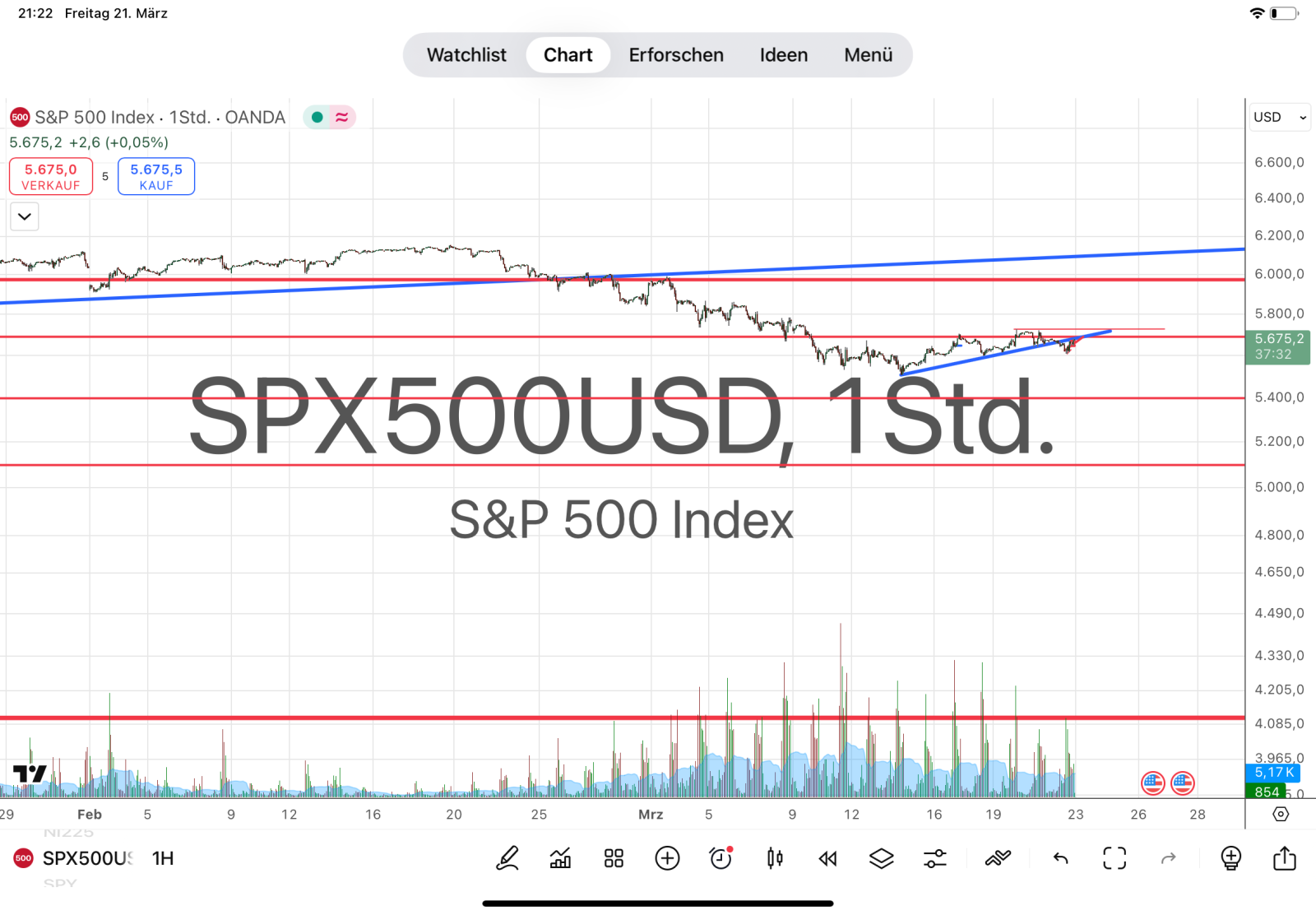Tap the 5.400,0 price axis label

click(1279, 397)
